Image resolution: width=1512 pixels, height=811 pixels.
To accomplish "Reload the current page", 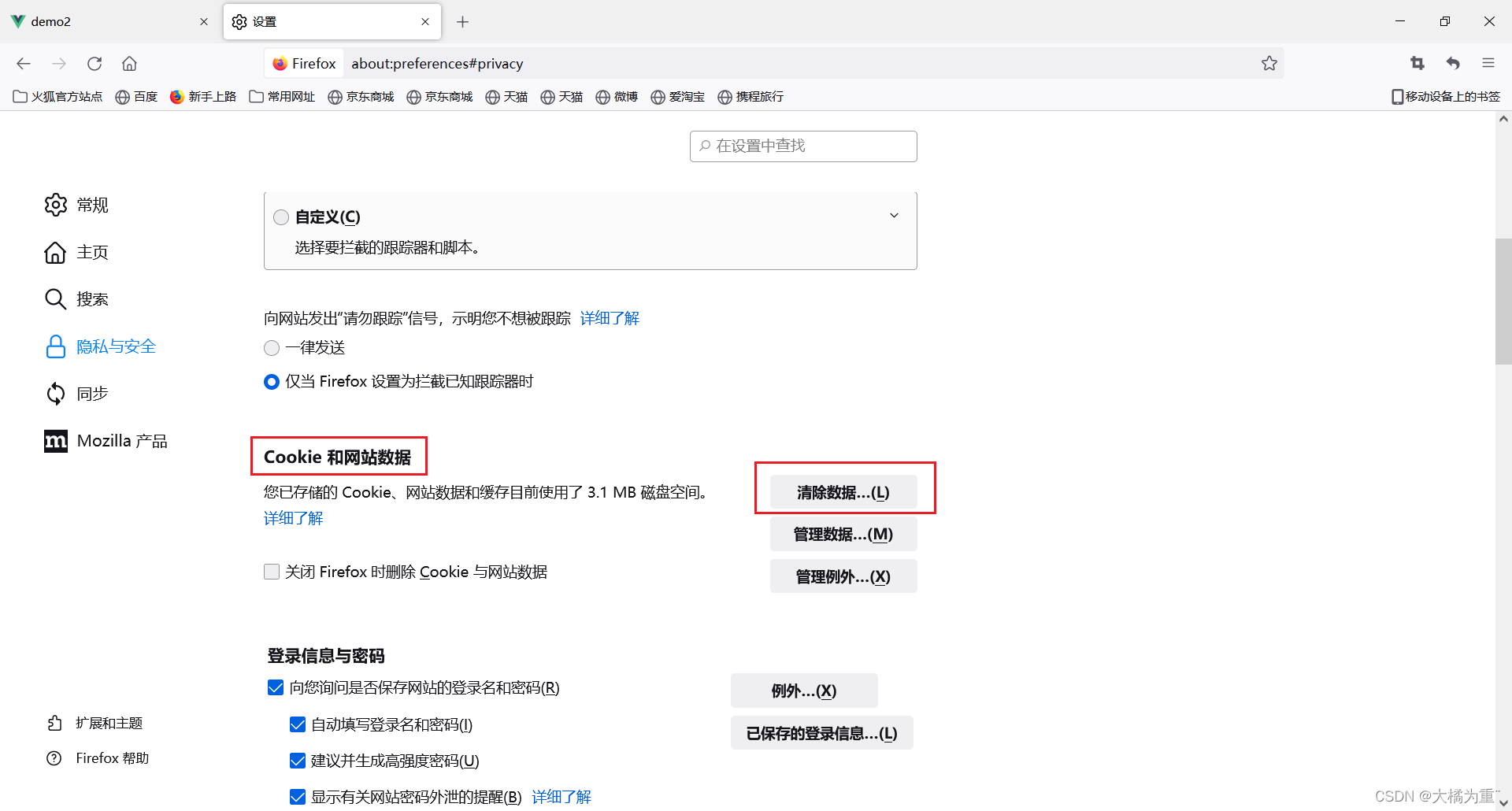I will 94,64.
